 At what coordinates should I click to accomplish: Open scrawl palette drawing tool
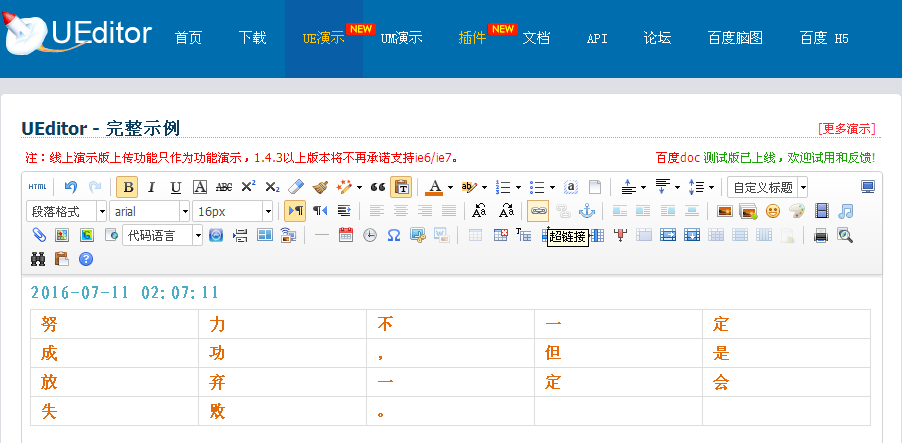point(797,211)
